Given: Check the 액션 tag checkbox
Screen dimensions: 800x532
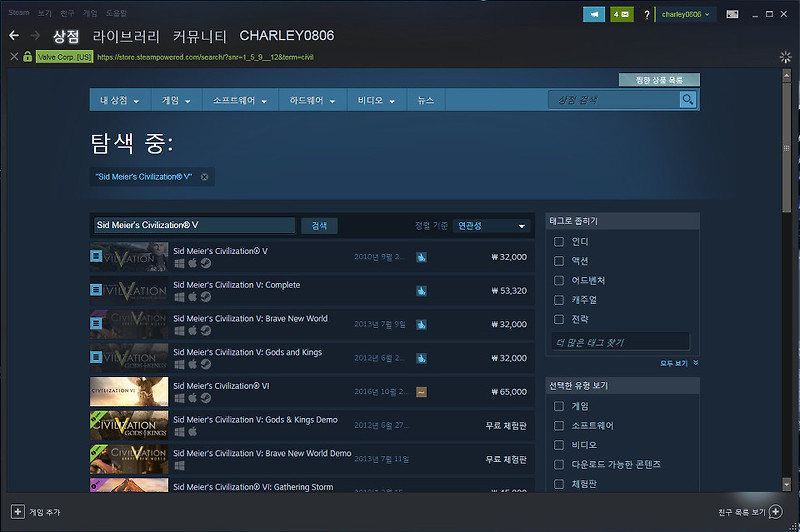Looking at the screenshot, I should [x=559, y=261].
